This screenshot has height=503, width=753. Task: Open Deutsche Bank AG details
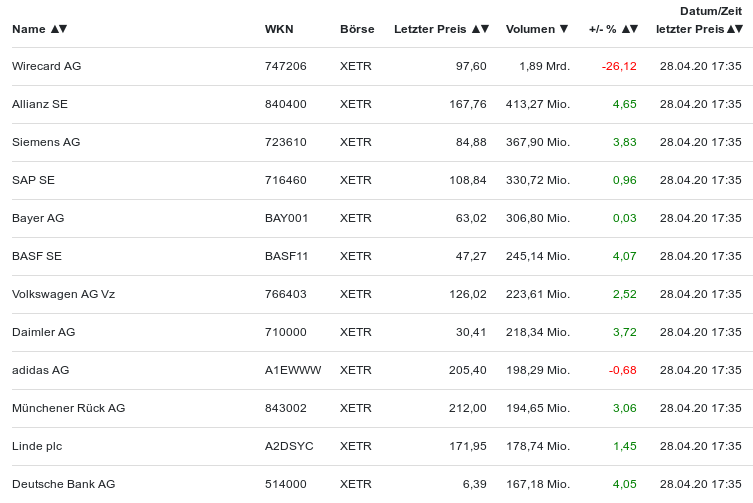(63, 484)
